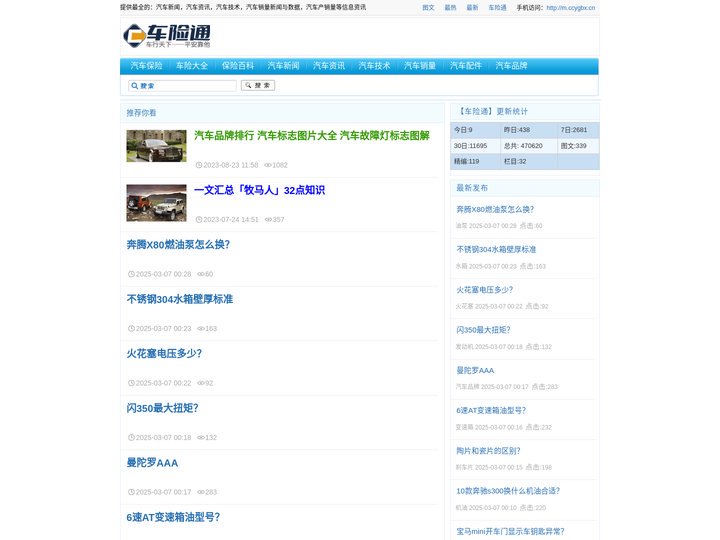Click clock icon beside 2025-03-07 00:28 in main list
720x540 pixels.
[x=131, y=274]
